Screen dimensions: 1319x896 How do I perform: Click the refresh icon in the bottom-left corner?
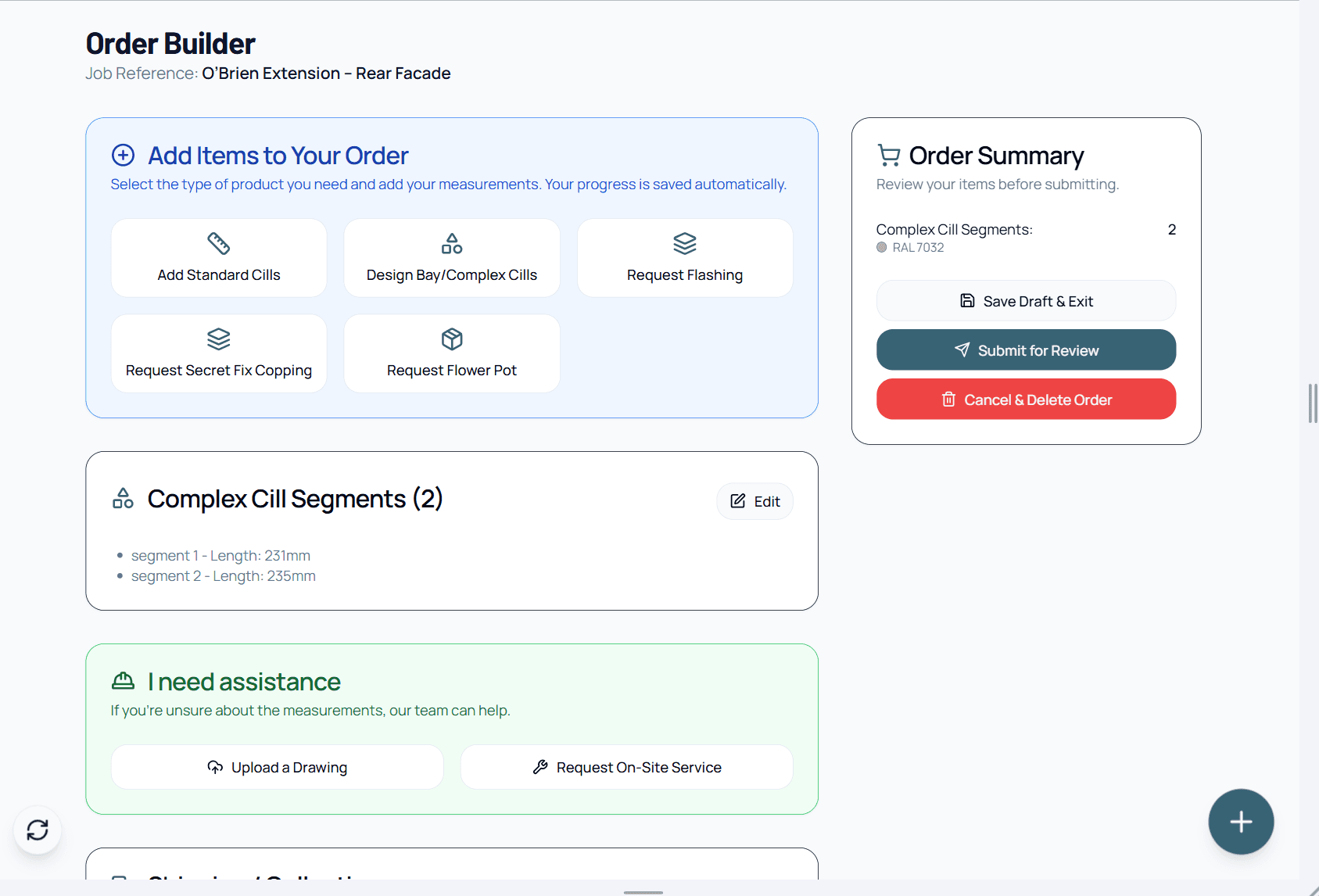point(38,830)
